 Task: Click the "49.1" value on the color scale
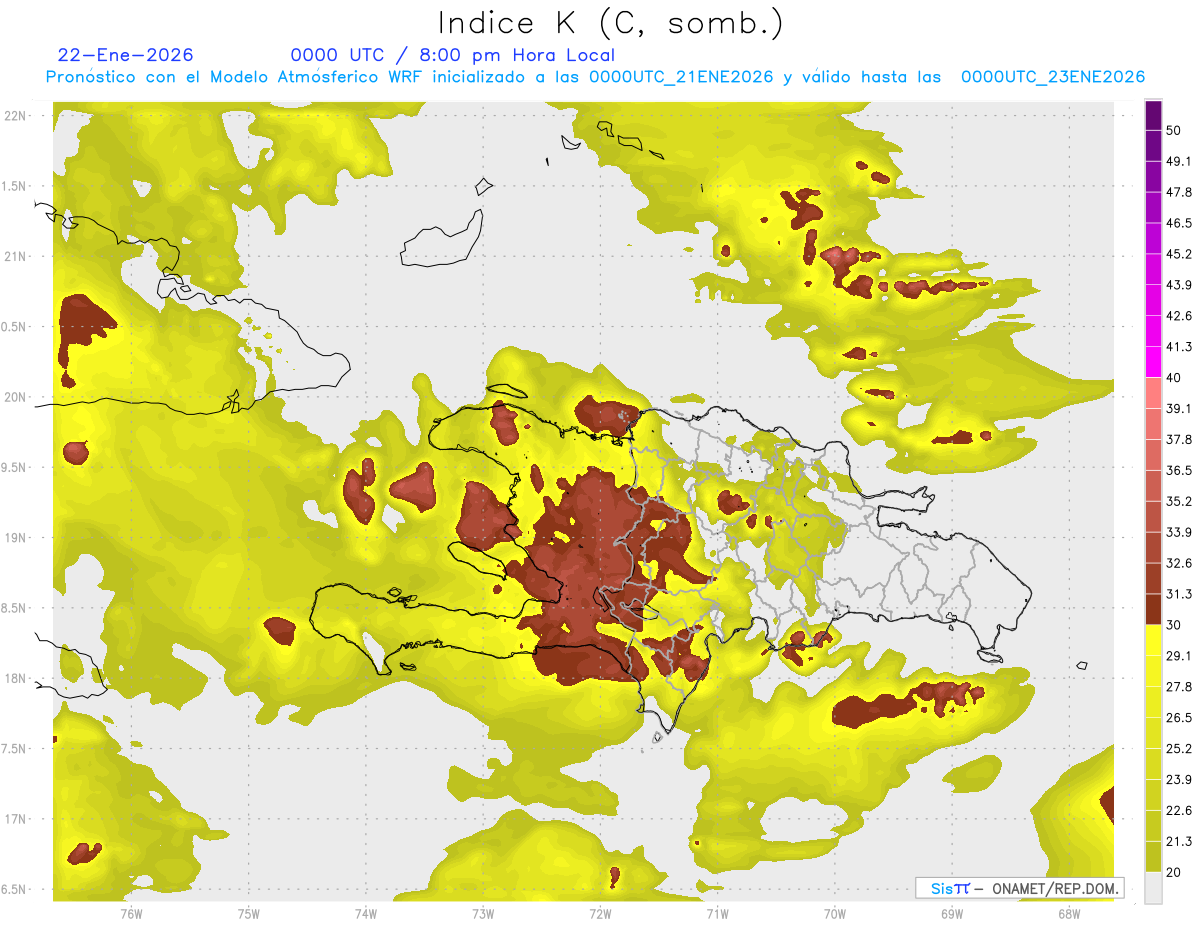coord(1178,162)
